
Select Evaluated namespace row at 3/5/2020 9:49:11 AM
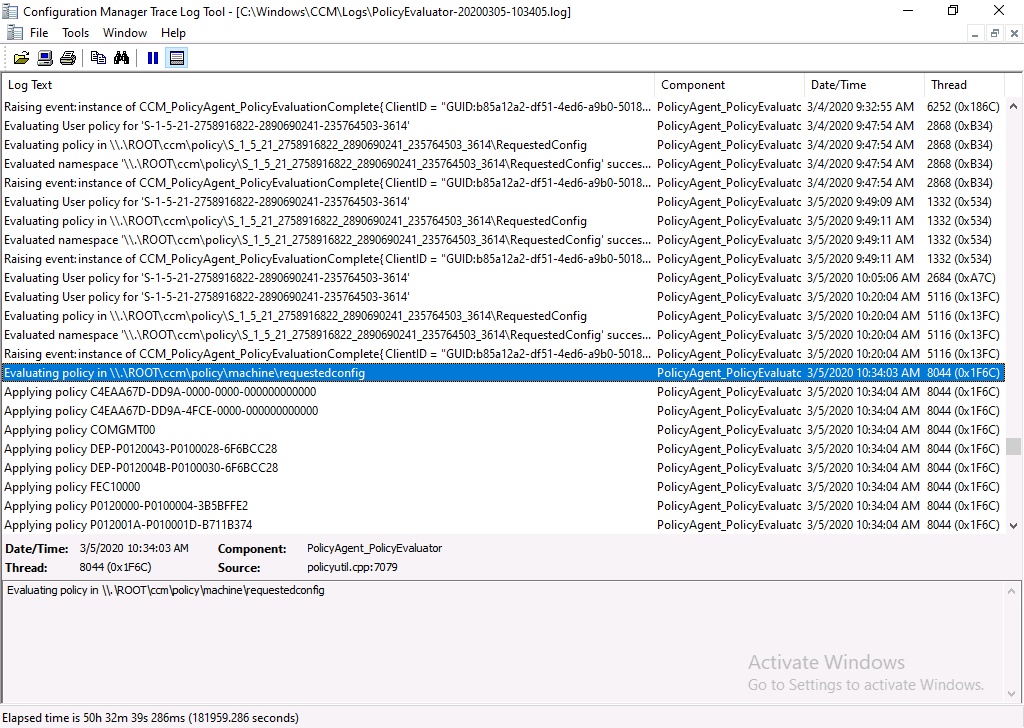(x=503, y=240)
